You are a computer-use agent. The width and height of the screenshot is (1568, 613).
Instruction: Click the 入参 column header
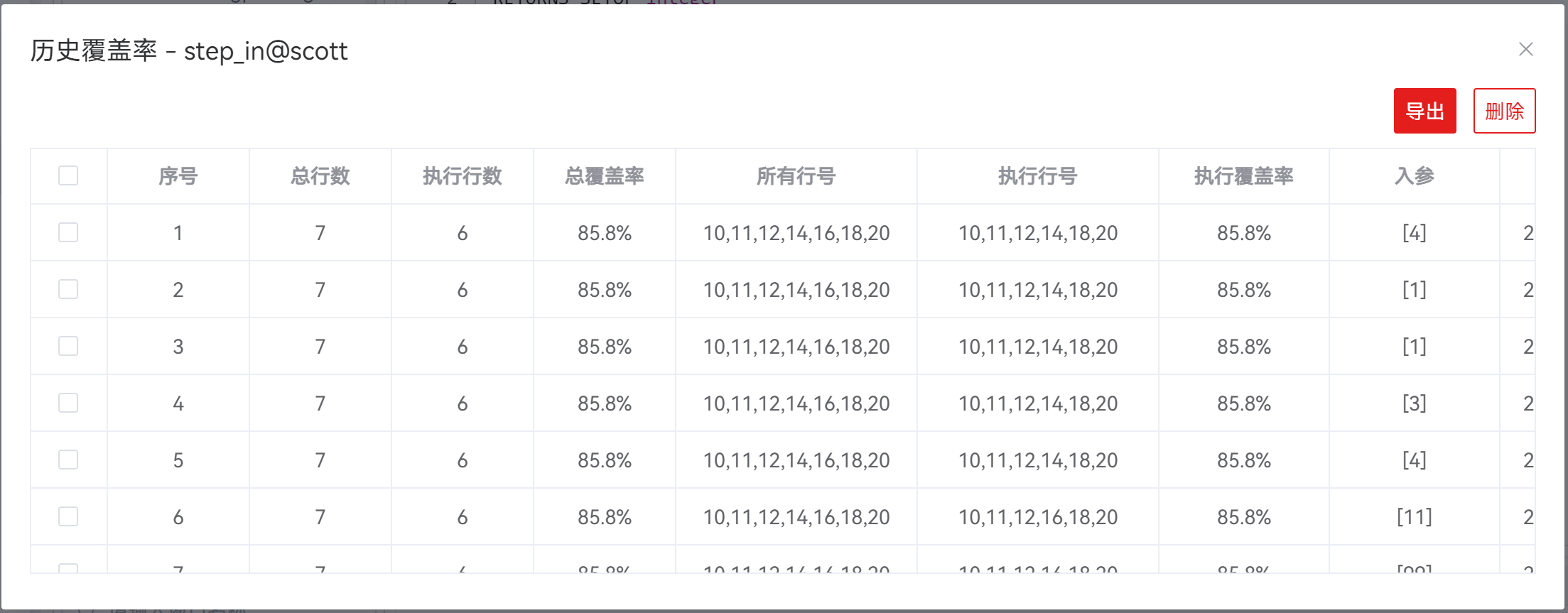point(1414,176)
